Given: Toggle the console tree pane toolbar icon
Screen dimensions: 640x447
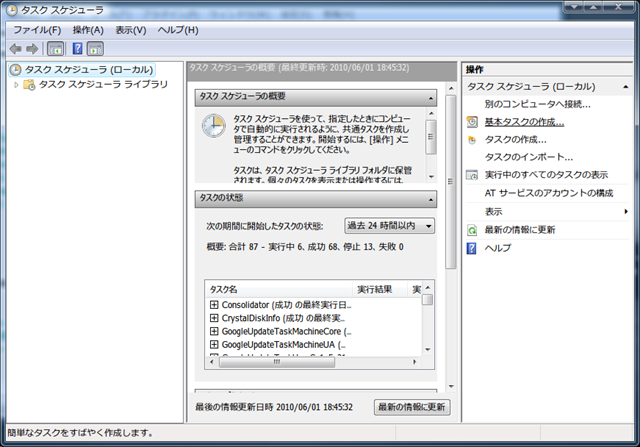Looking at the screenshot, I should (56, 49).
